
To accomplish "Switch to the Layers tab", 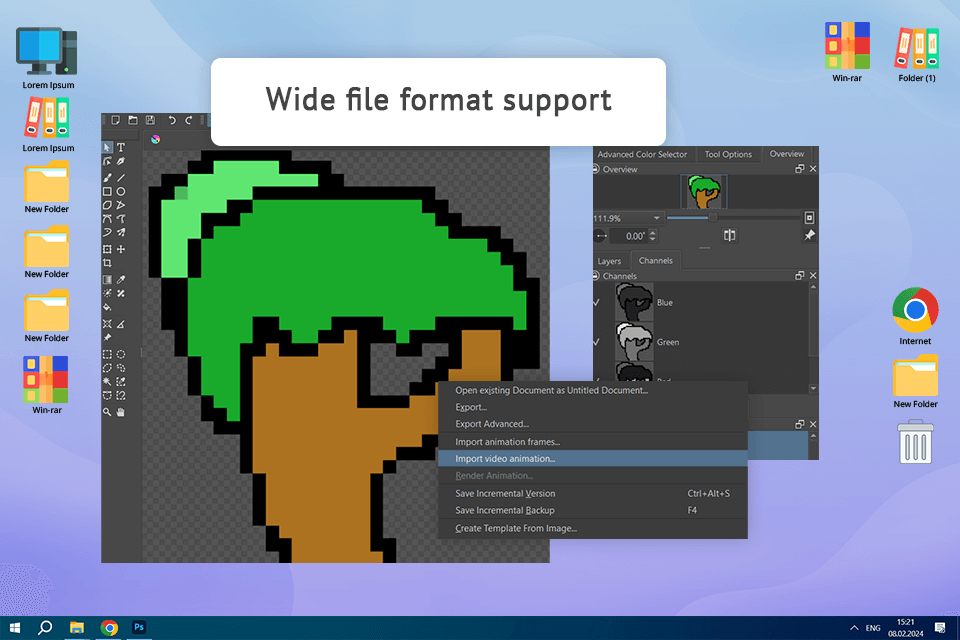I will point(609,261).
